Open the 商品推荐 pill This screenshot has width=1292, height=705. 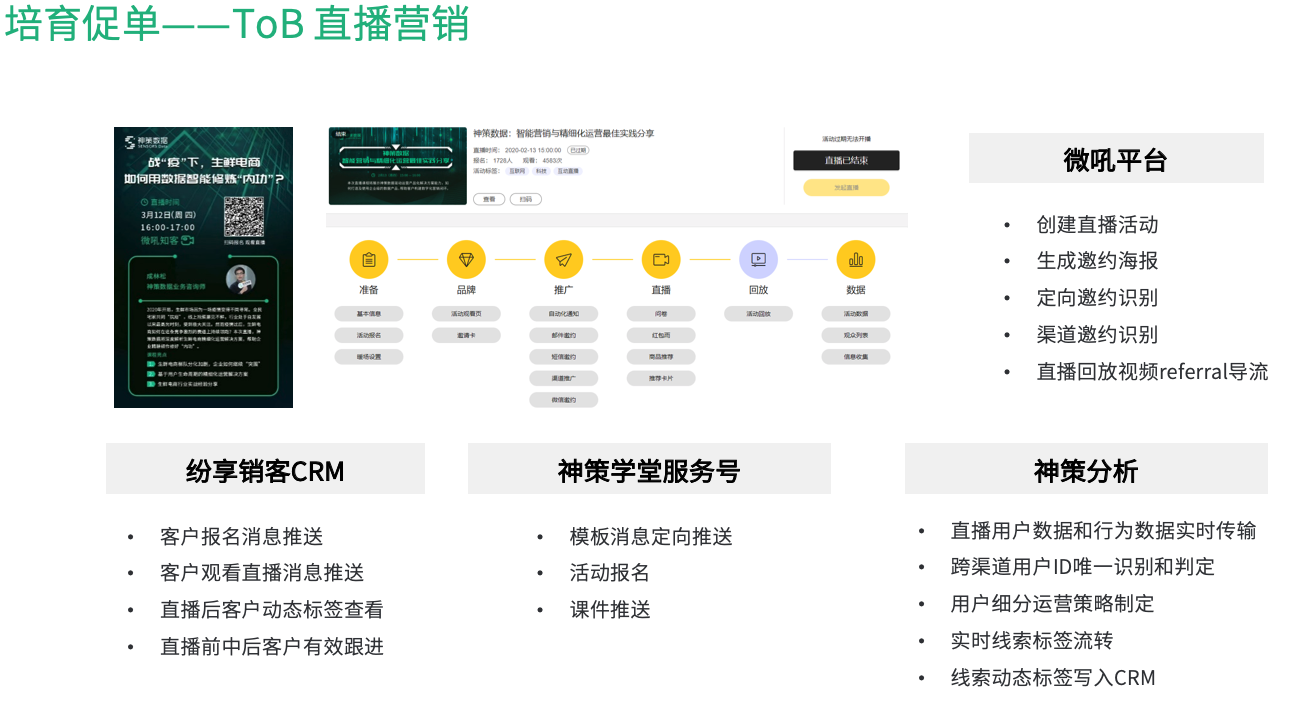click(661, 357)
